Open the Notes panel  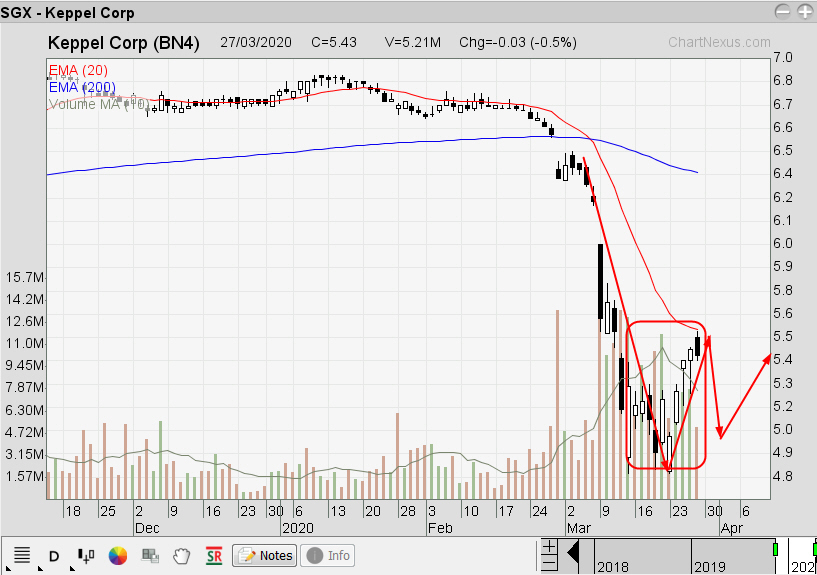(x=265, y=556)
